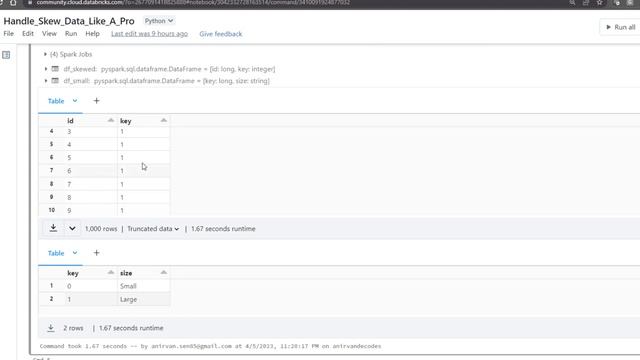Open the View menu
The height and width of the screenshot is (360, 640).
[49, 34]
